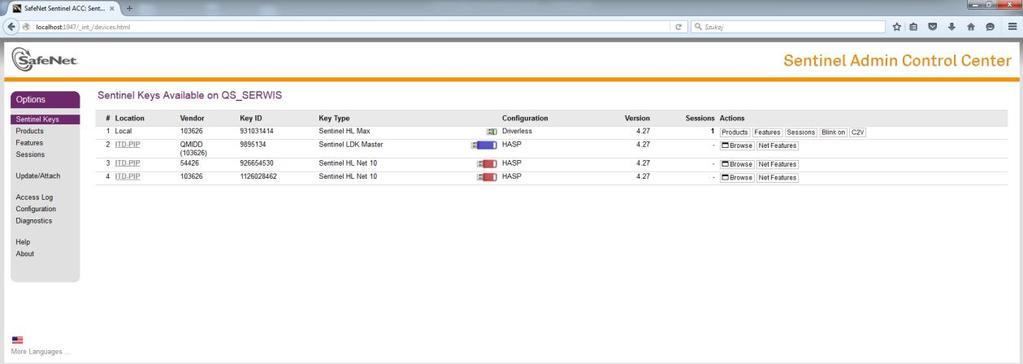Open About in the sidebar
This screenshot has height=364, width=1023.
pyautogui.click(x=25, y=254)
